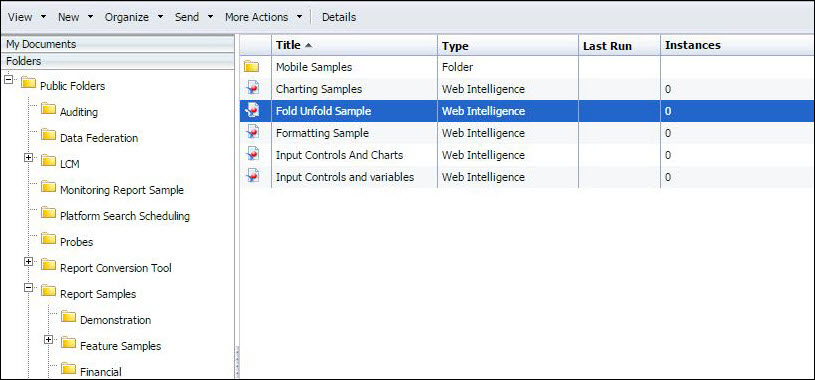
Task: Select the Formatting Sample title
Action: (322, 133)
